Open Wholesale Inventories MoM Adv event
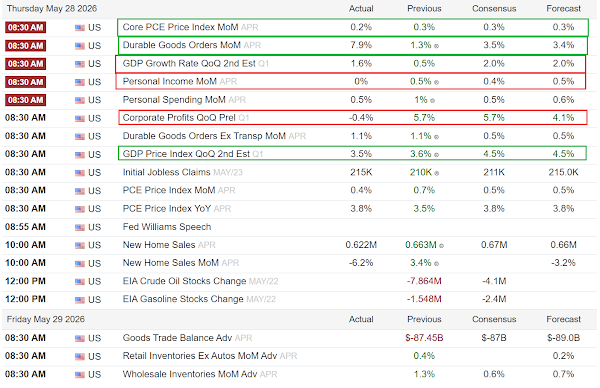The image size is (600, 388). (x=190, y=374)
